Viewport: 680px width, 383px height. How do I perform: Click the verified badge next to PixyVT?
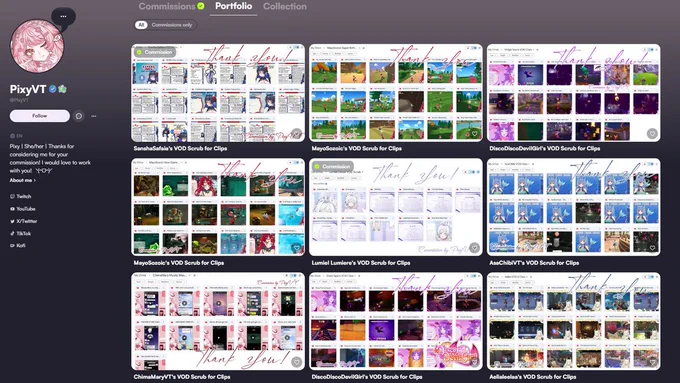[52, 89]
